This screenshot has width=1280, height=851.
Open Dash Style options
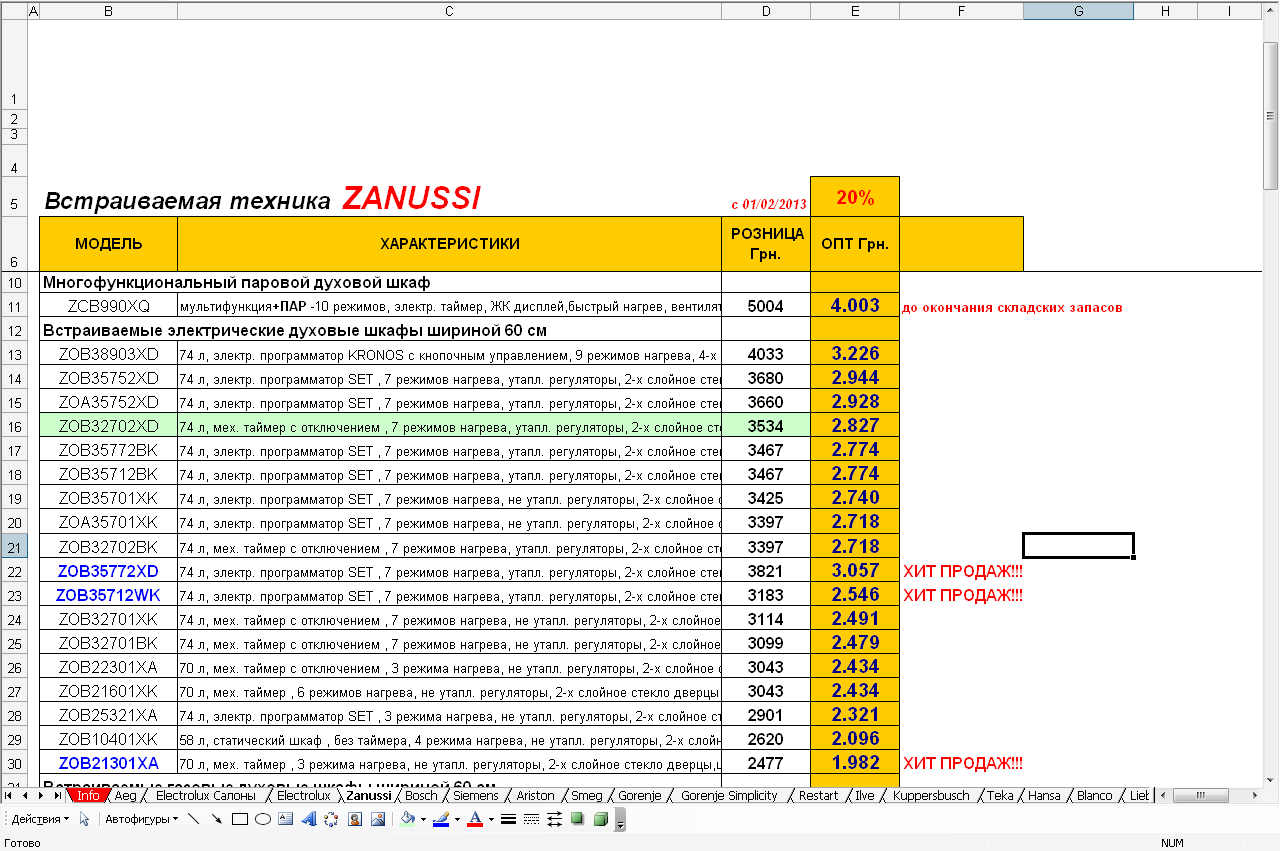click(531, 819)
